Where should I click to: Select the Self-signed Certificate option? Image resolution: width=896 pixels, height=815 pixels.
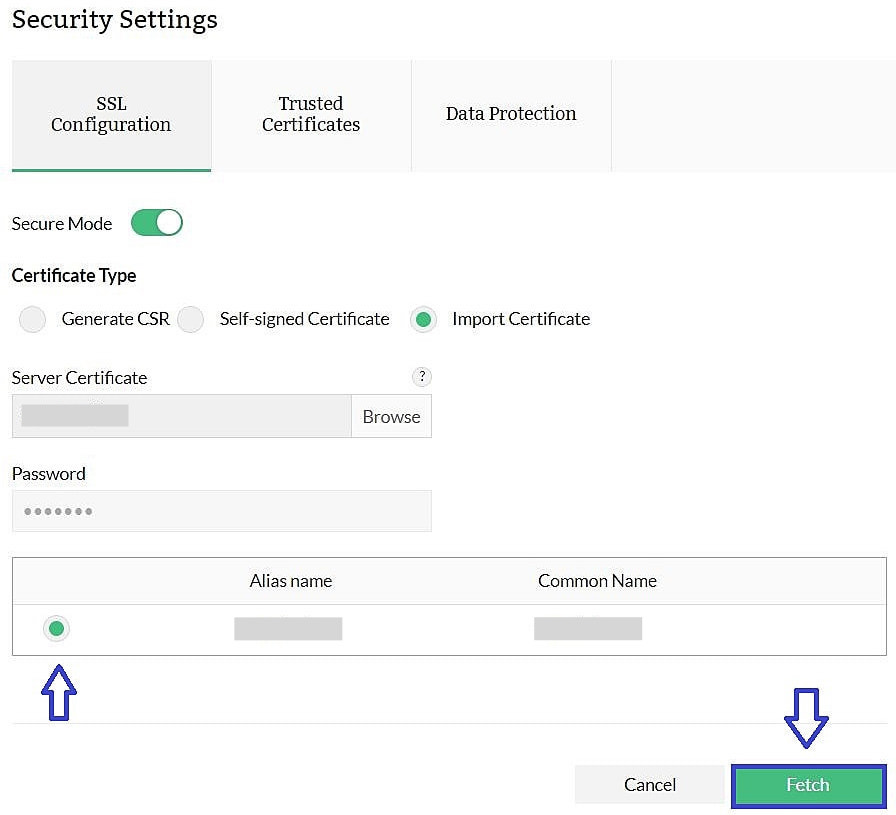tap(190, 319)
